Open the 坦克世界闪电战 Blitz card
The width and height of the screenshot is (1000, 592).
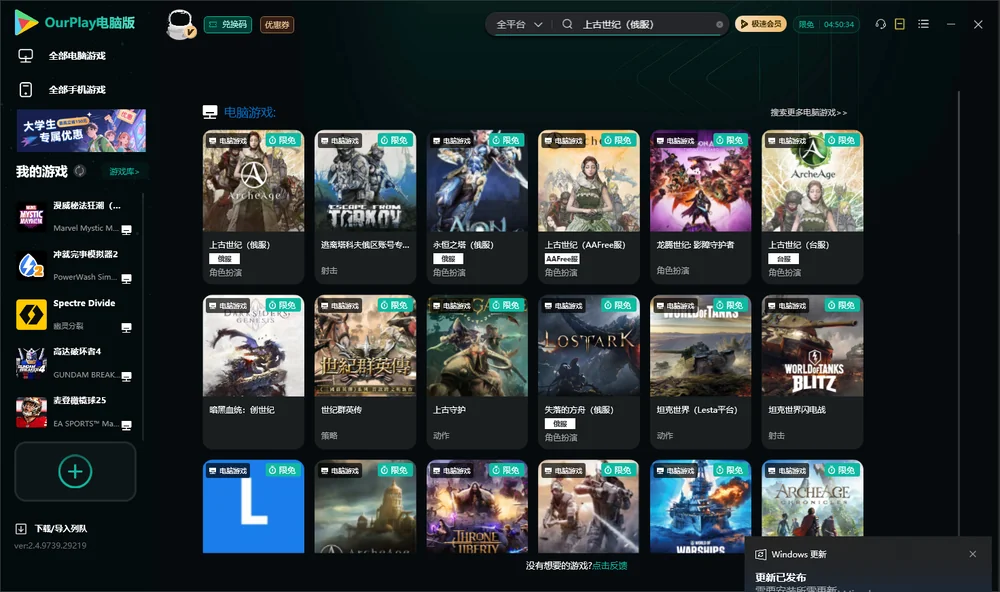pyautogui.click(x=812, y=372)
